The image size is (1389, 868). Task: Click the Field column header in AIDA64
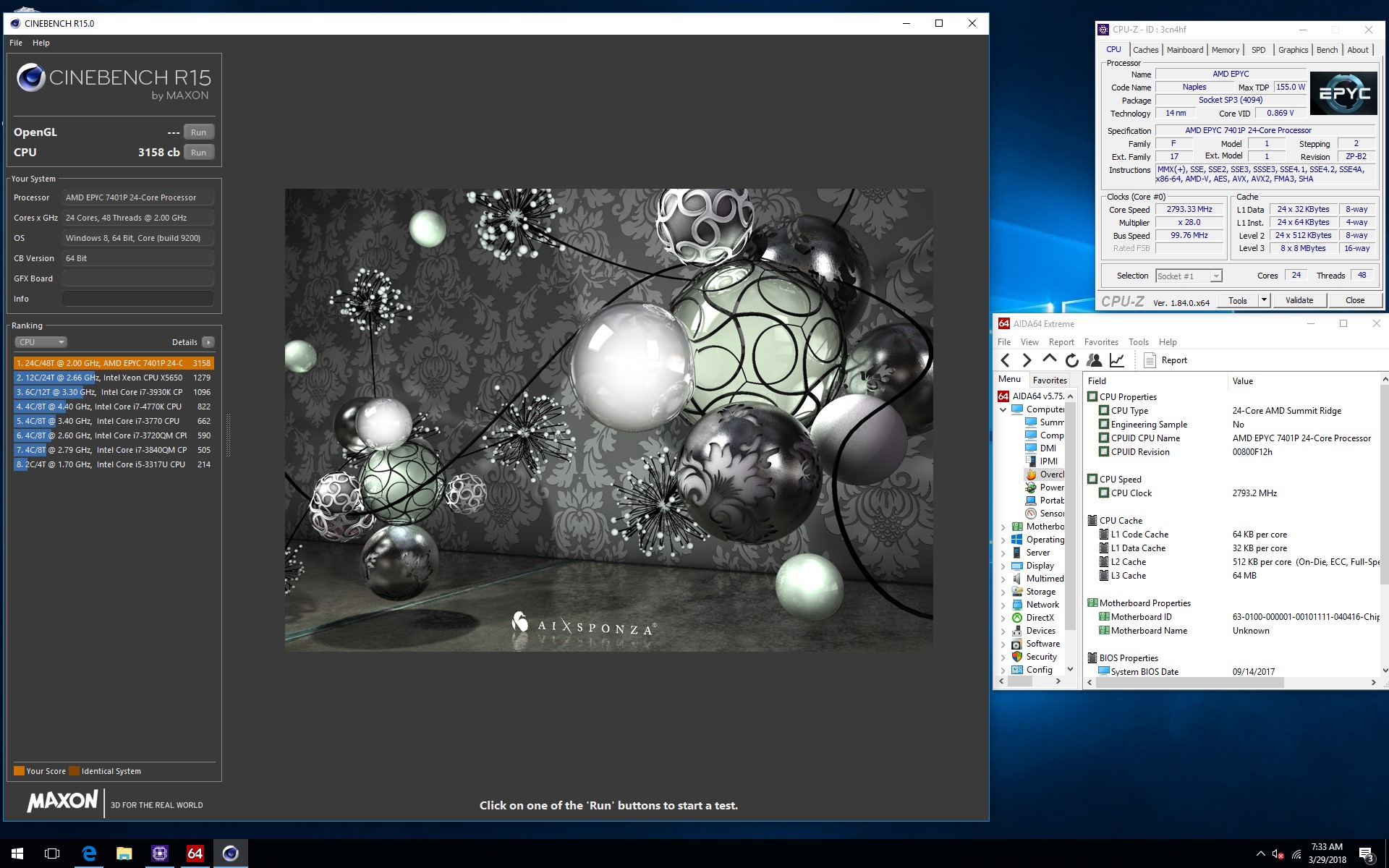coord(1155,381)
